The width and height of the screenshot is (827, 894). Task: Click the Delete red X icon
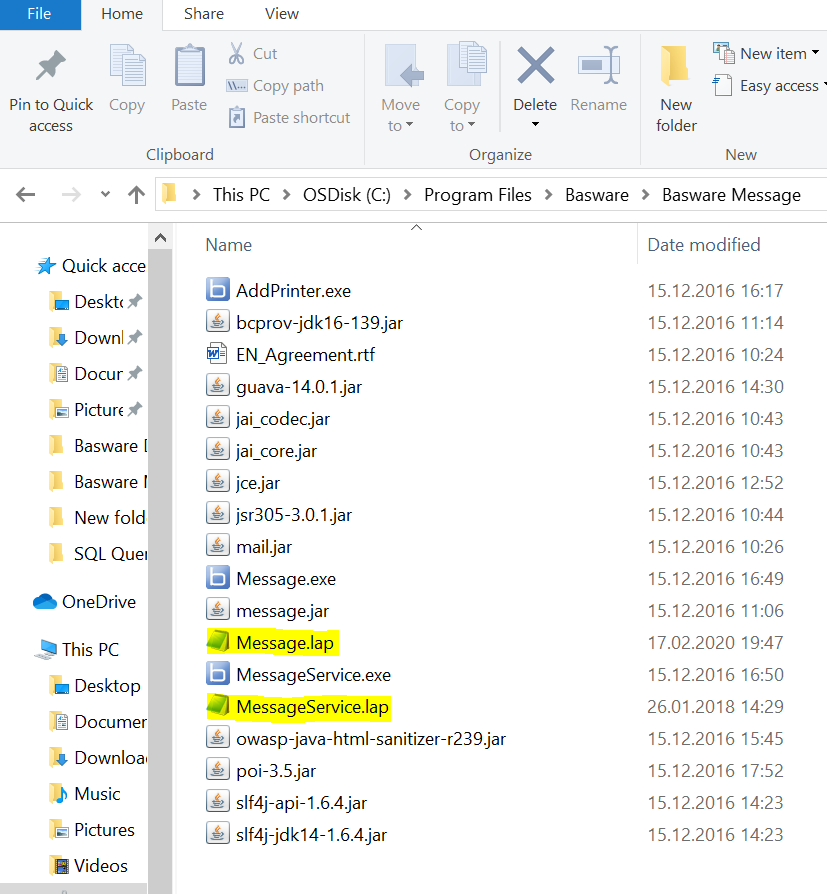(x=535, y=68)
